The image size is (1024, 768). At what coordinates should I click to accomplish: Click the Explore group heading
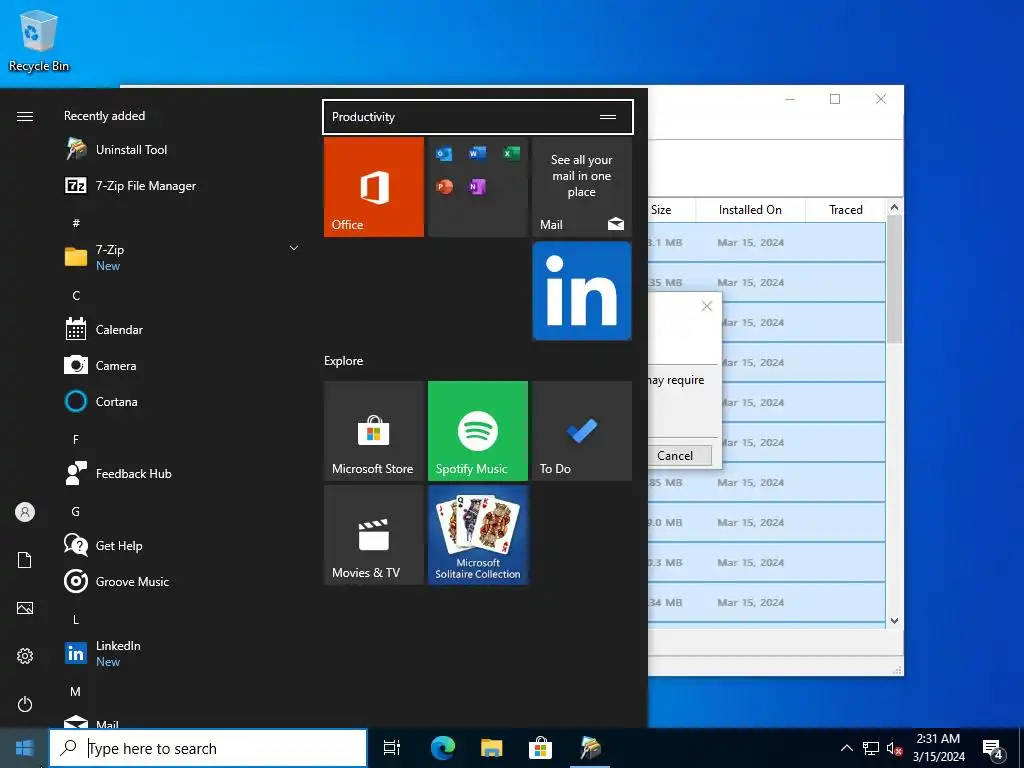click(344, 360)
